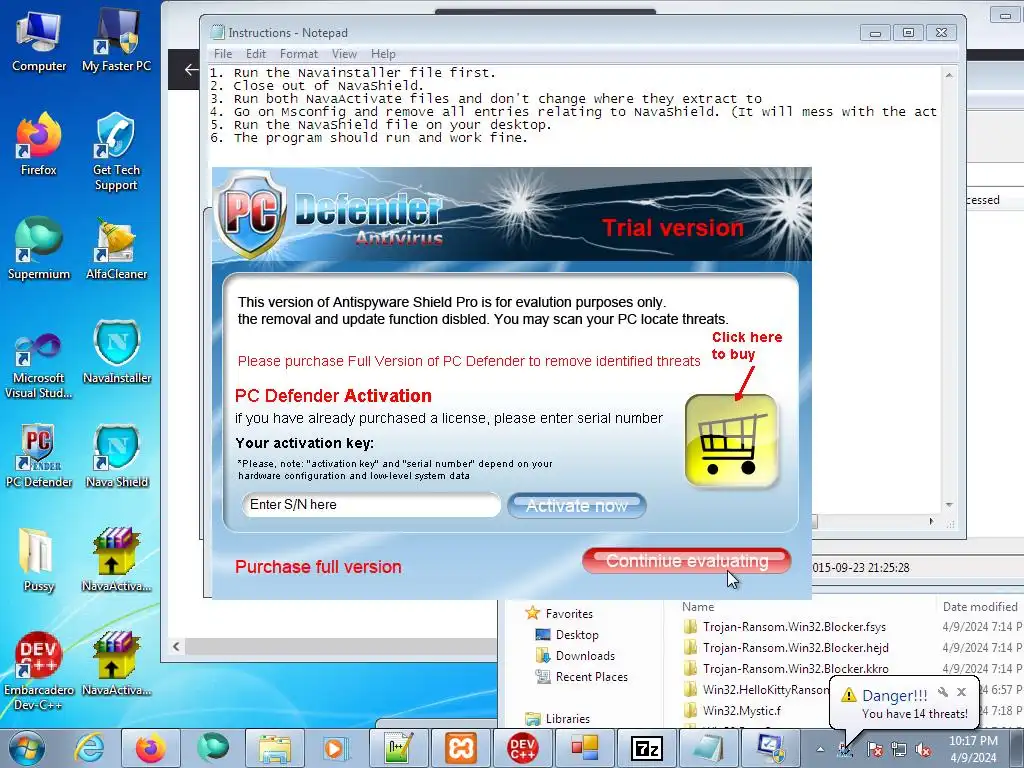Viewport: 1024px width, 768px height.
Task: Click the Purchase full version link
Action: click(x=318, y=567)
